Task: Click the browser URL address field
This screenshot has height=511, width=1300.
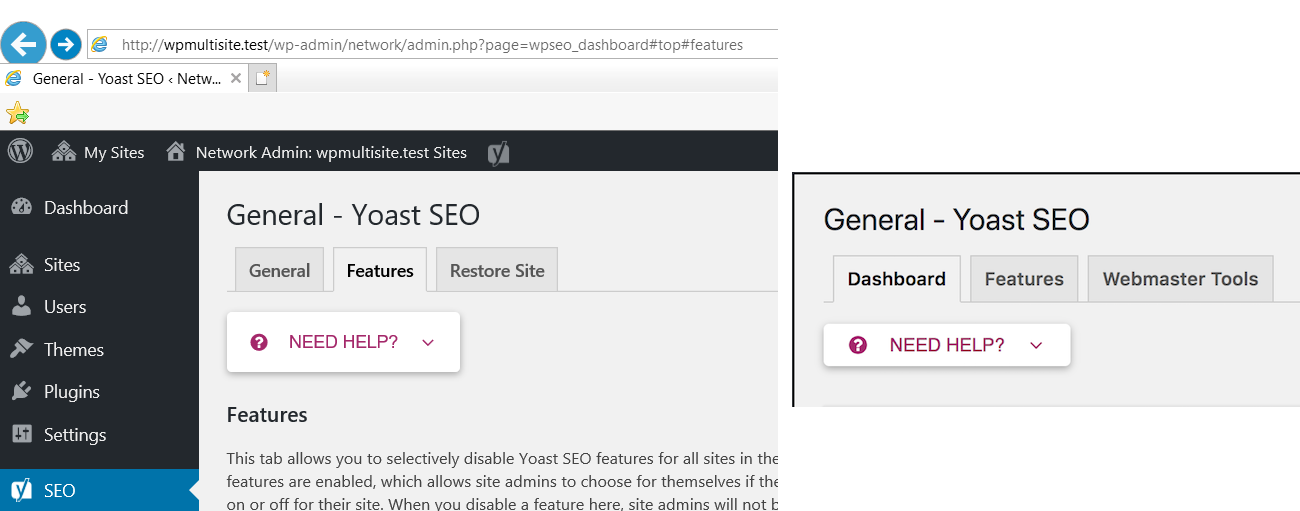Action: click(x=432, y=44)
